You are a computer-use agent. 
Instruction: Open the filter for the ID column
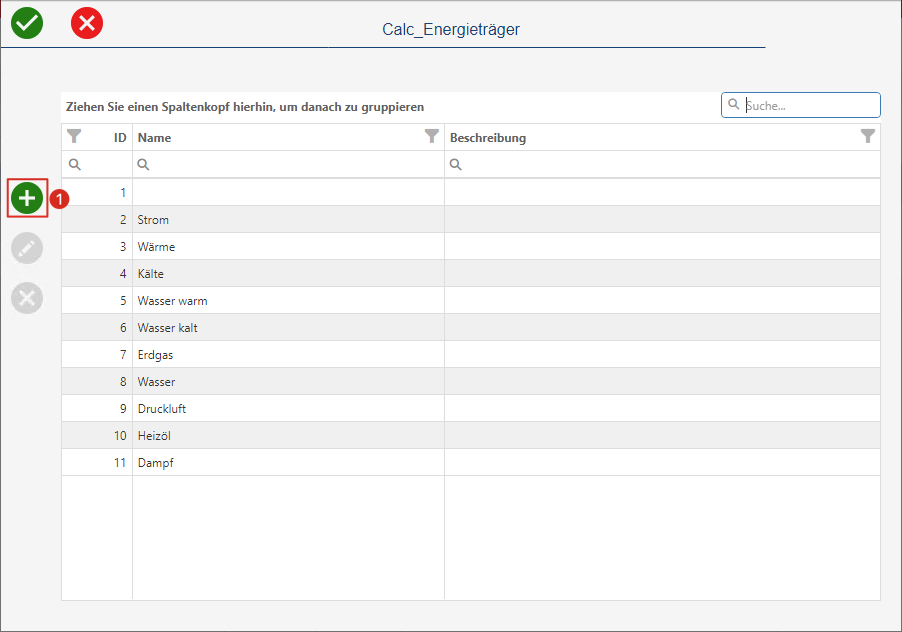[74, 136]
